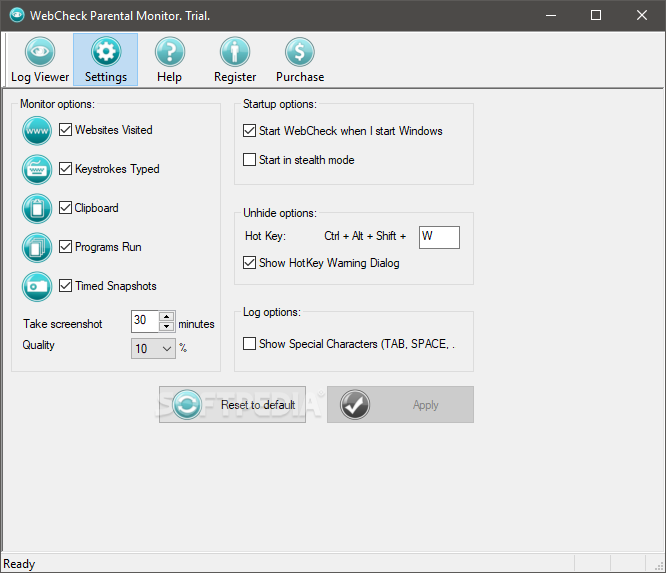Click the Apply button
666x573 pixels.
pyautogui.click(x=400, y=404)
